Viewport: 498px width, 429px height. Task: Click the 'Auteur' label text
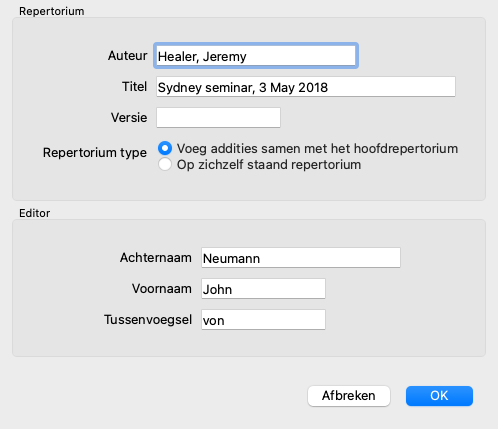[x=127, y=56]
